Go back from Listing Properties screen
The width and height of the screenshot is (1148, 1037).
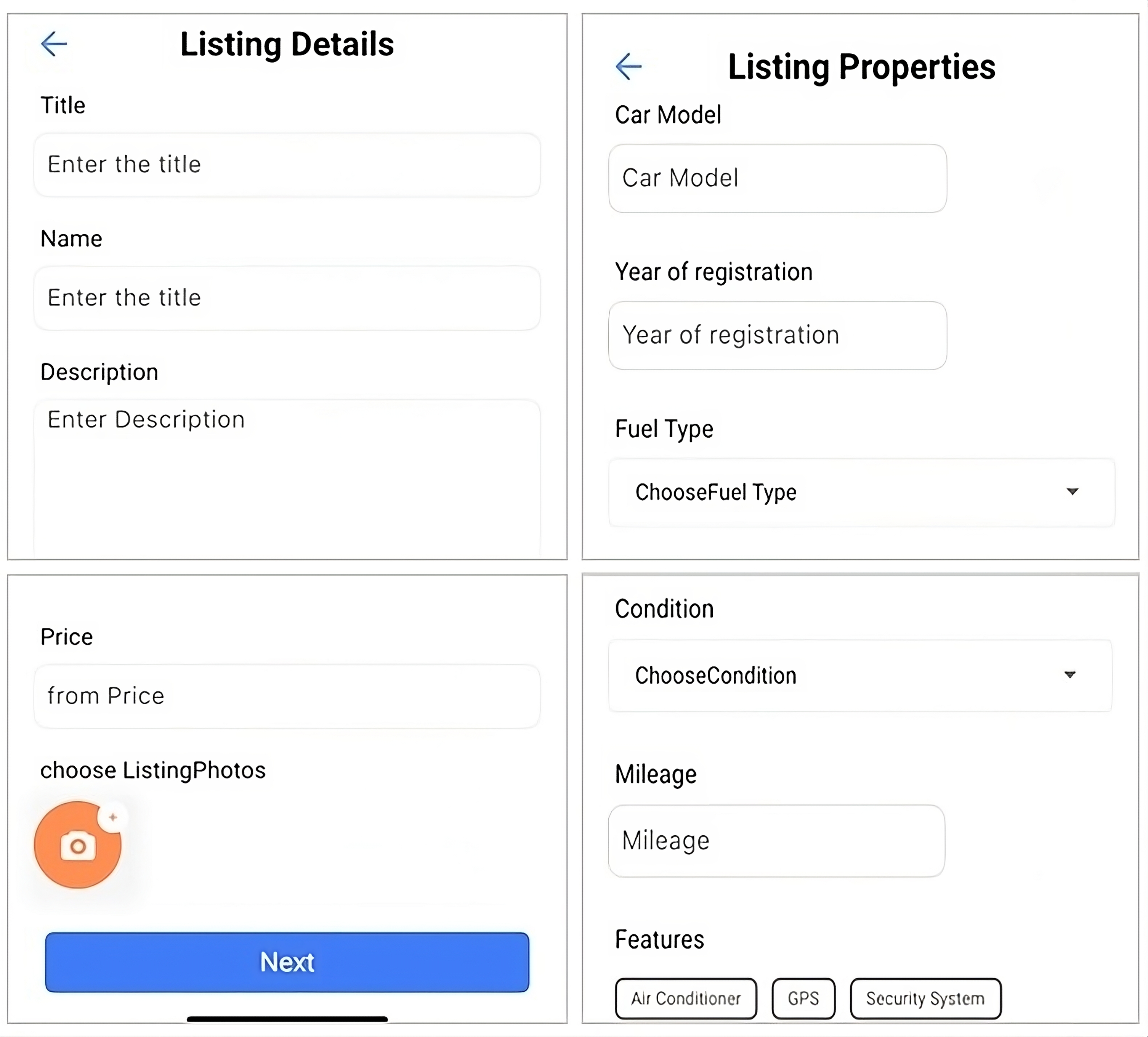click(629, 67)
